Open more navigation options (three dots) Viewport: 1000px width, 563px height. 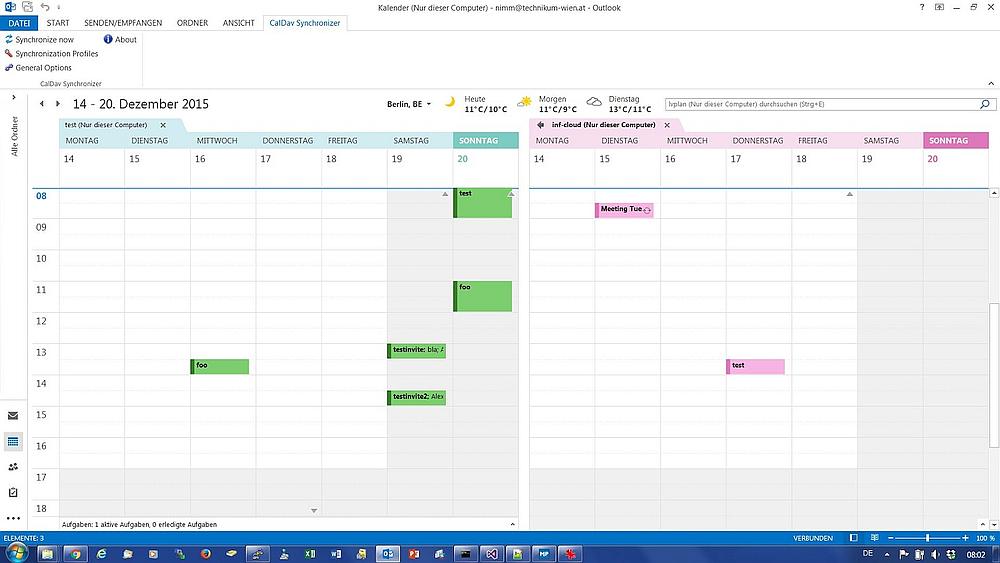[13, 518]
